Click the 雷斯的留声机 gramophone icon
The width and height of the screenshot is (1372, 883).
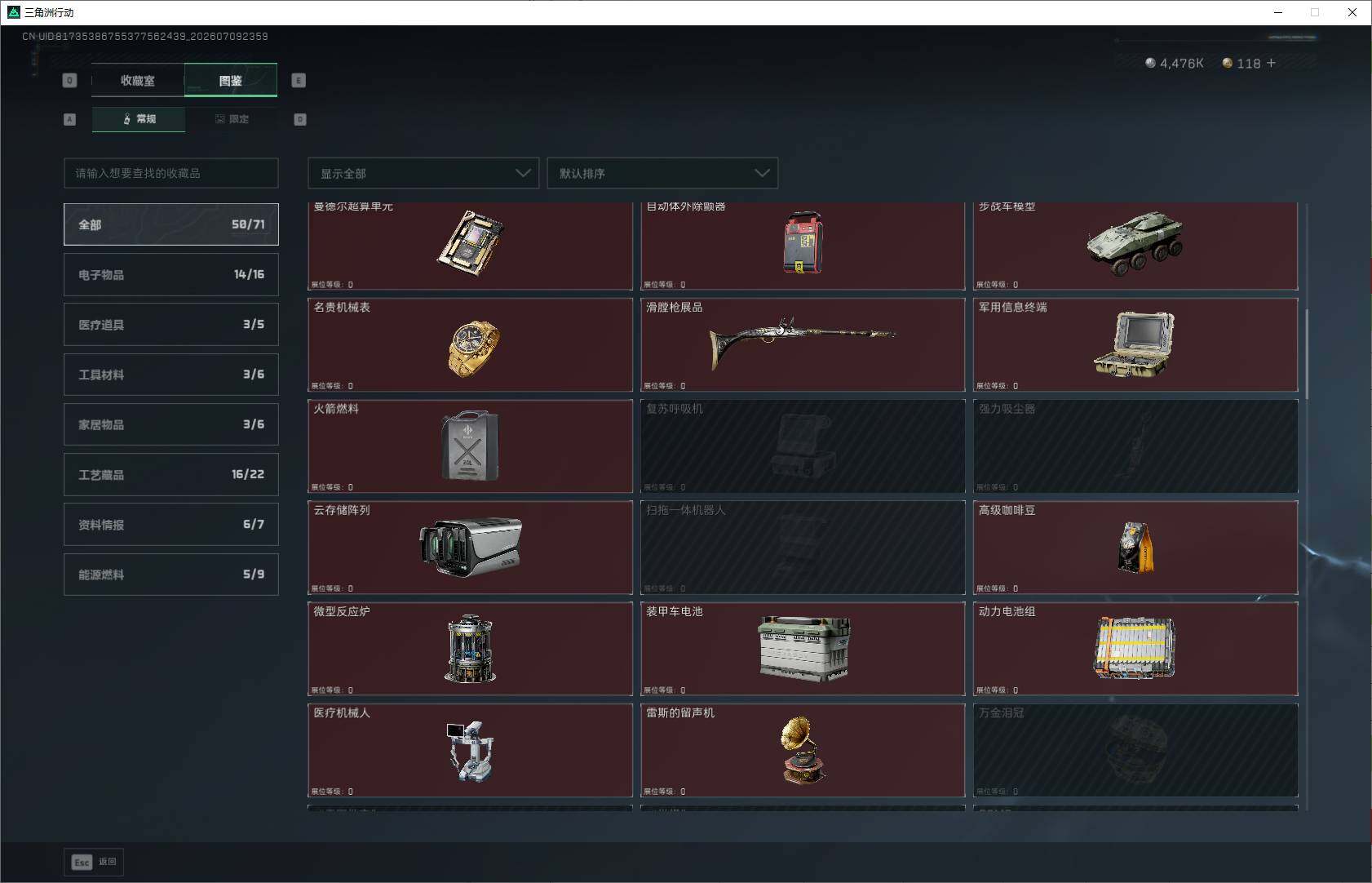803,750
